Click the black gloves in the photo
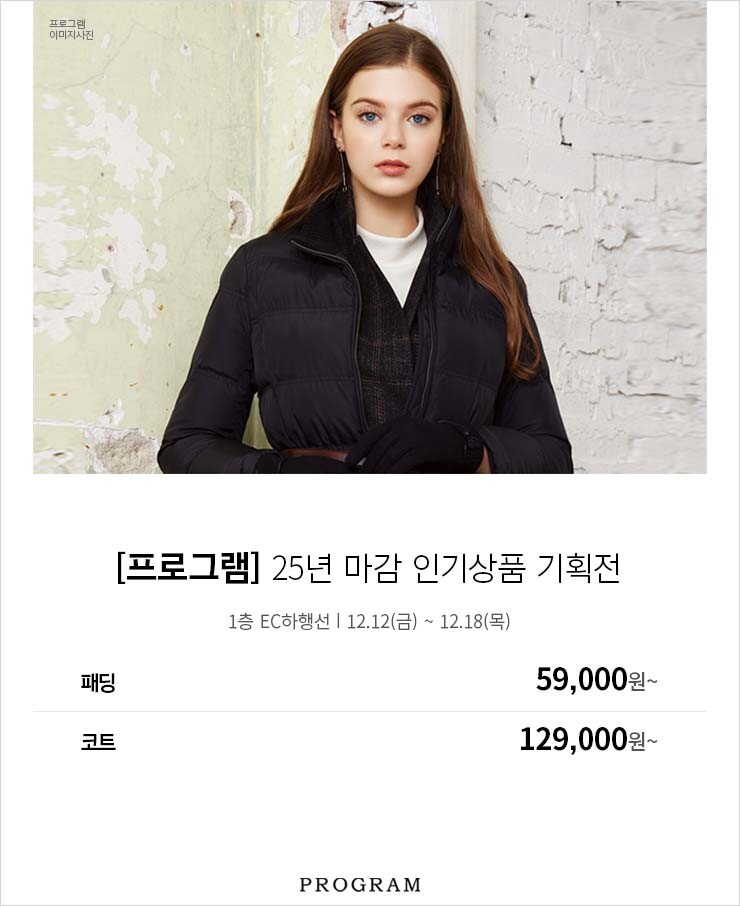Viewport: 740px width, 906px height. point(415,445)
